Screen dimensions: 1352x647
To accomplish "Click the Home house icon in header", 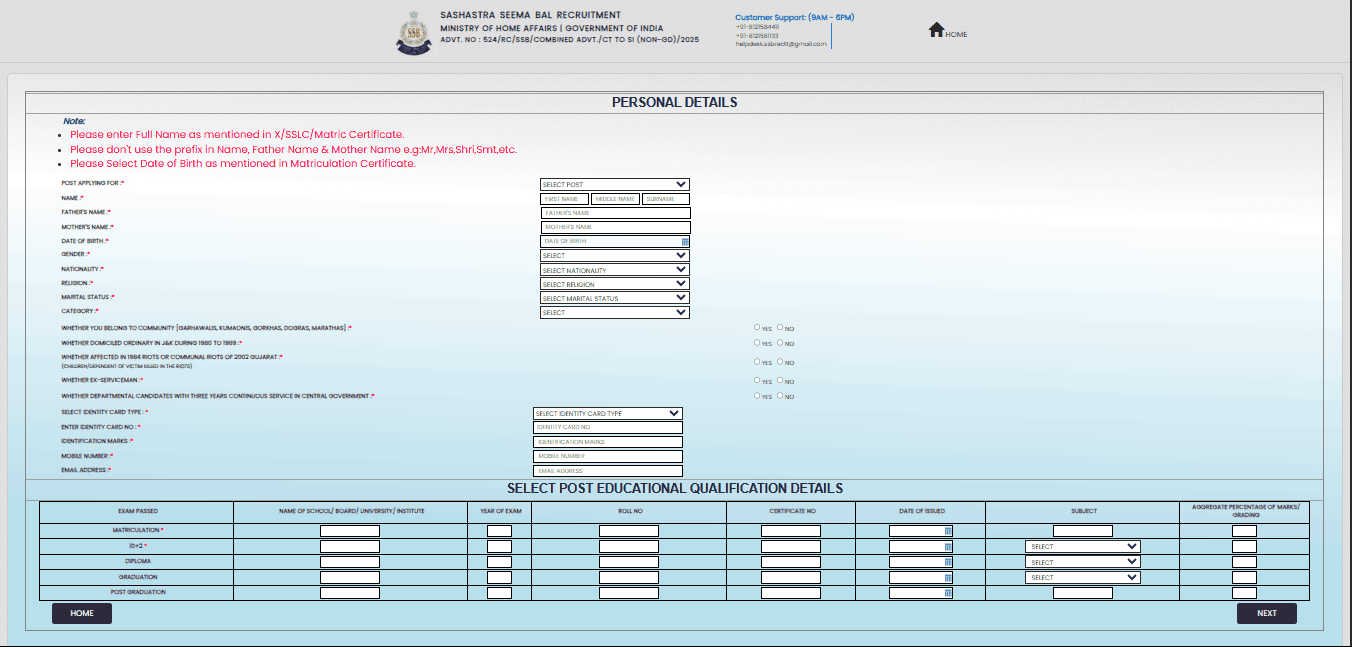I will pos(936,31).
